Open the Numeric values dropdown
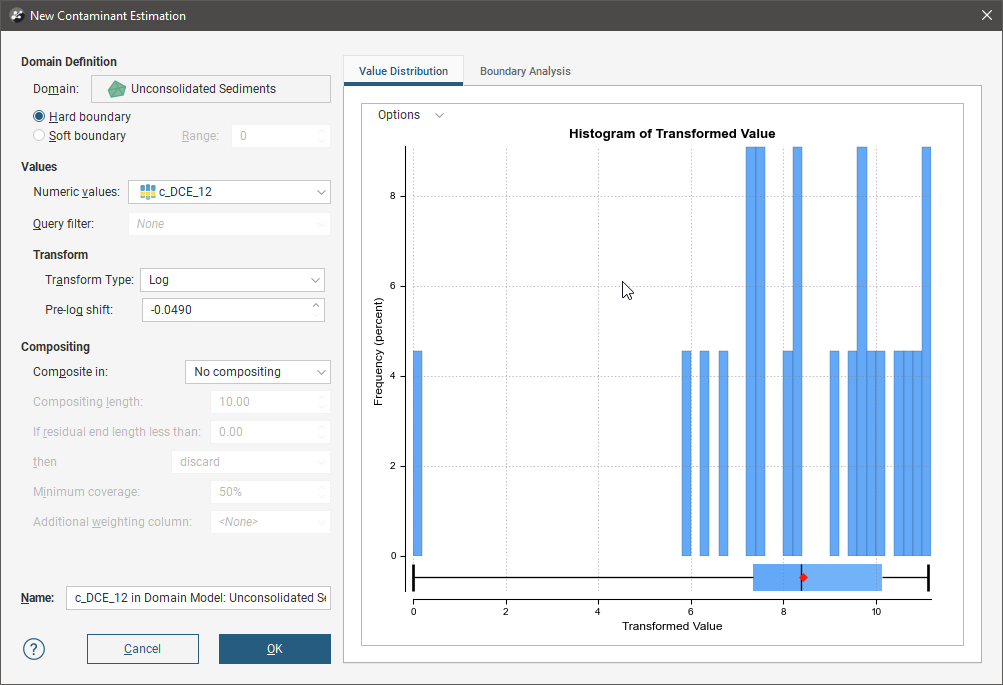Image resolution: width=1003 pixels, height=685 pixels. pos(320,192)
